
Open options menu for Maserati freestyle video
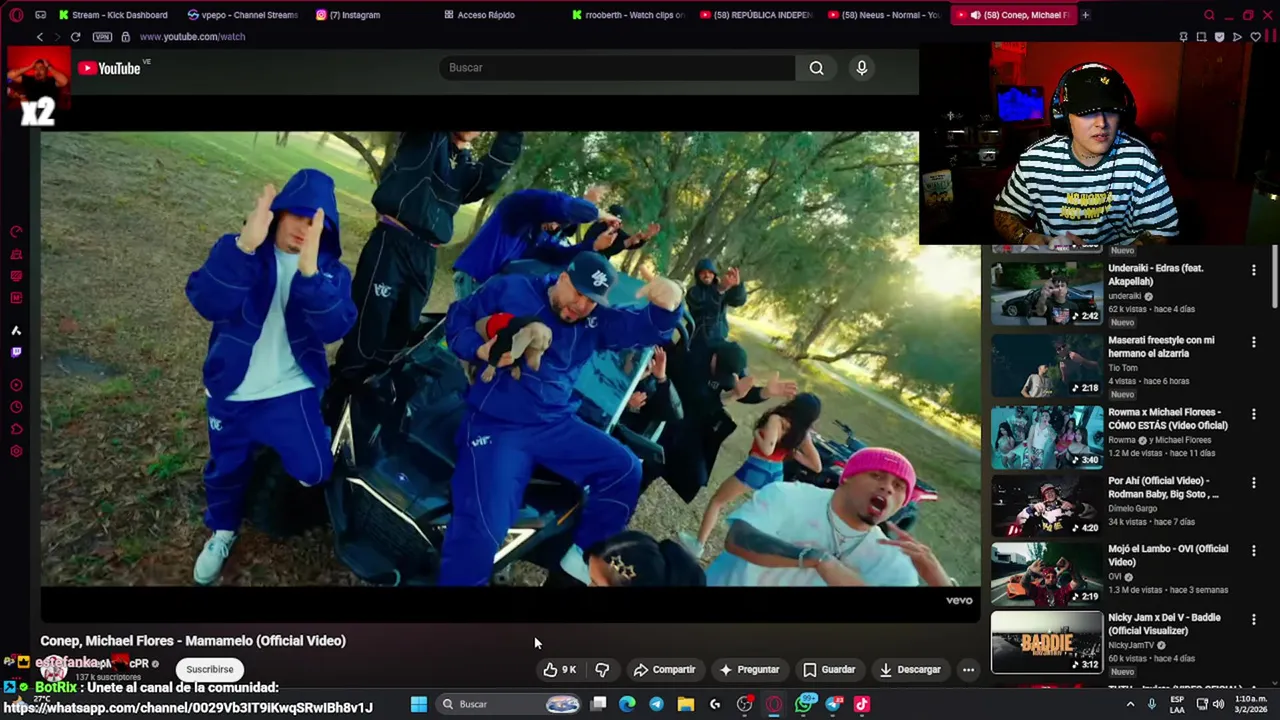pyautogui.click(x=1253, y=342)
